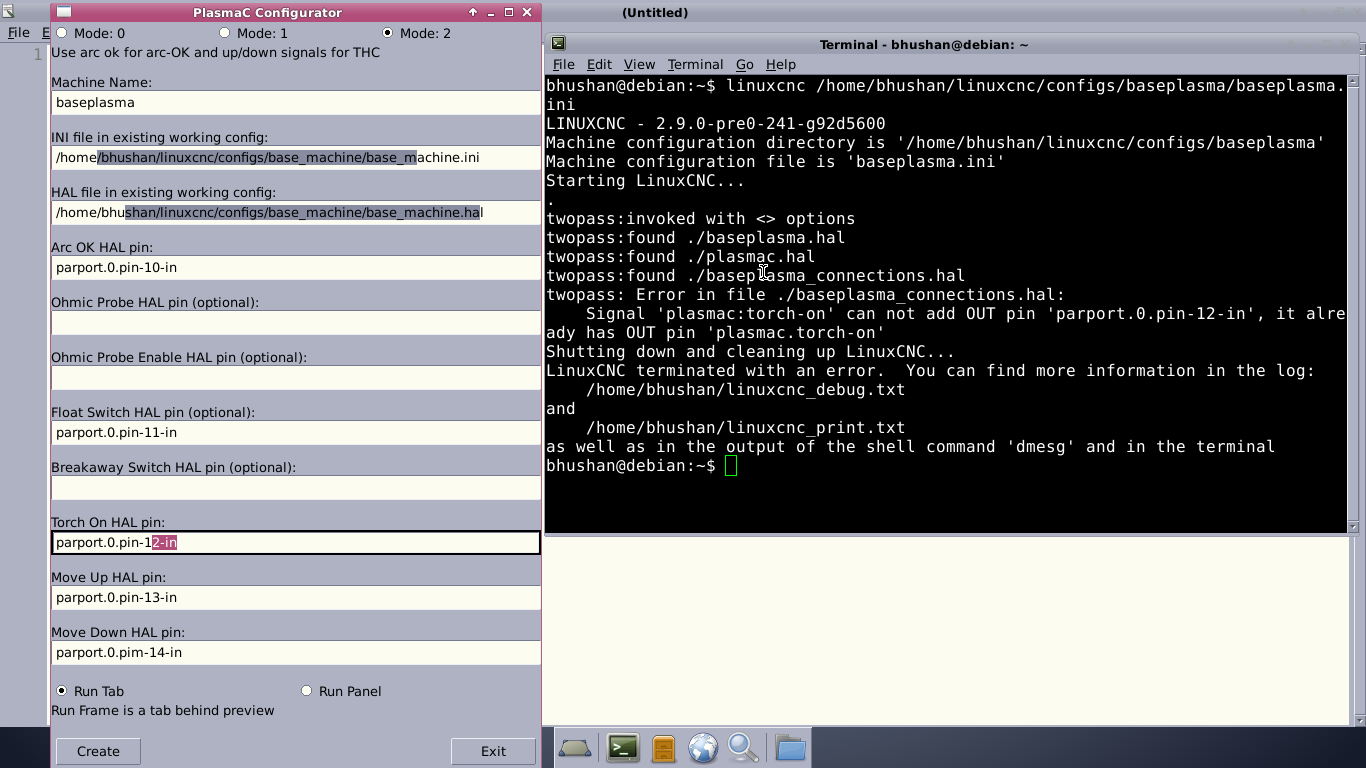This screenshot has width=1366, height=768.
Task: Open the application finder magnifier icon
Action: [743, 748]
